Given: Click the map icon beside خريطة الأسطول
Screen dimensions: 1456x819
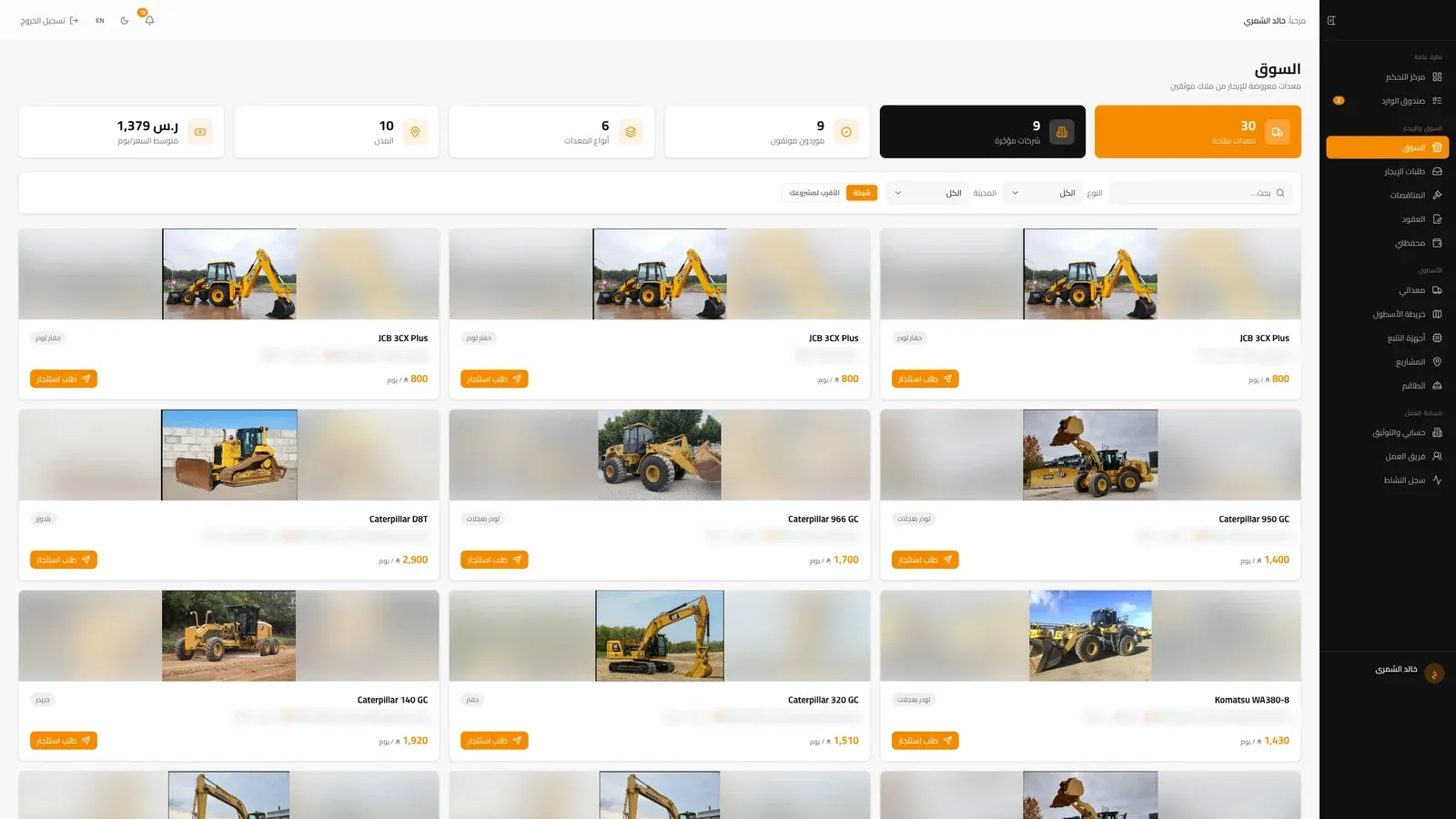Looking at the screenshot, I should (1437, 314).
